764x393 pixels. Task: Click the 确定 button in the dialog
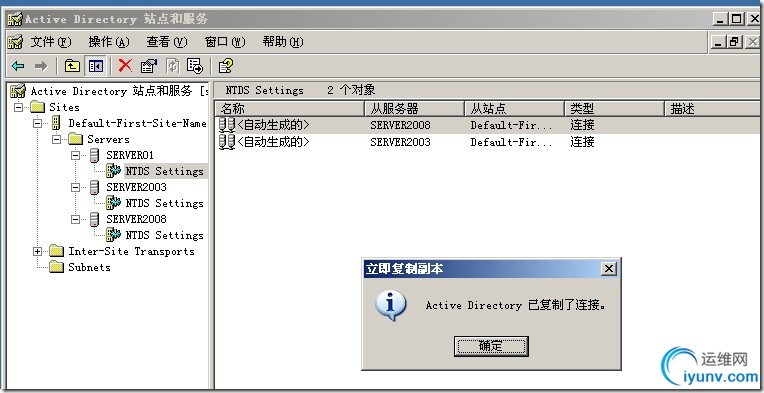pyautogui.click(x=491, y=346)
